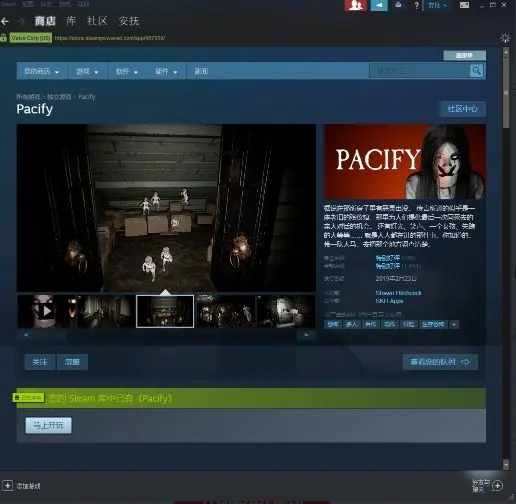Click the Pacify breadcrumb link
The image size is (516, 504).
click(x=87, y=97)
